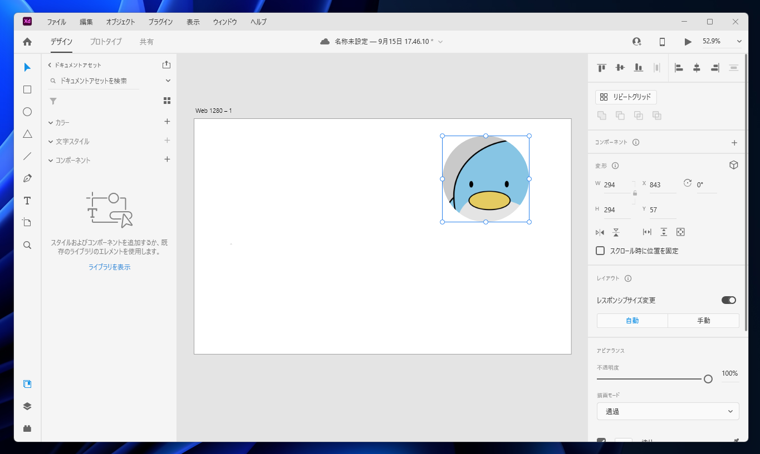Click the export share icon in assets panel
Screen dimensions: 760x454
point(166,64)
